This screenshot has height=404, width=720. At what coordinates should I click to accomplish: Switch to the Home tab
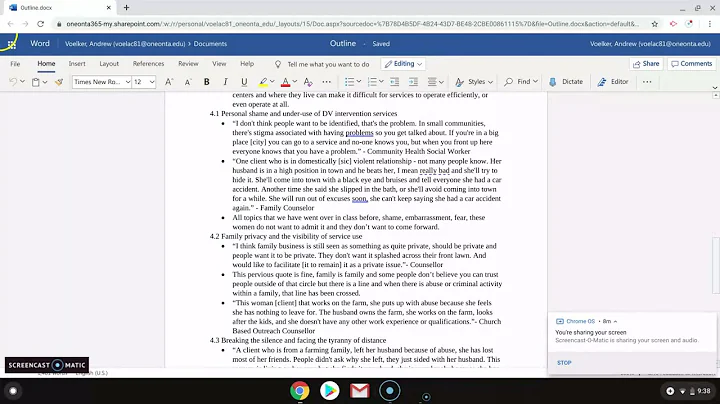[46, 64]
